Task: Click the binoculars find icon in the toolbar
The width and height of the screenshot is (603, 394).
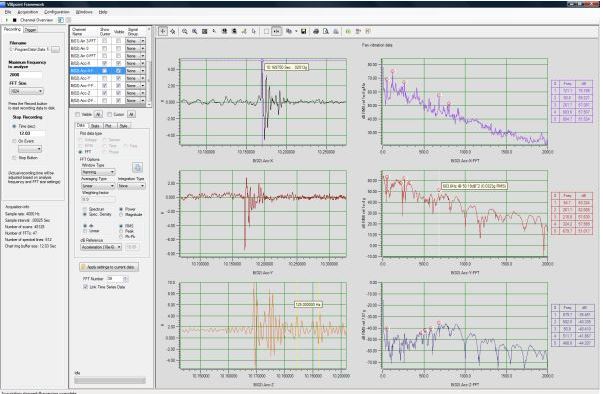Action: point(224,32)
